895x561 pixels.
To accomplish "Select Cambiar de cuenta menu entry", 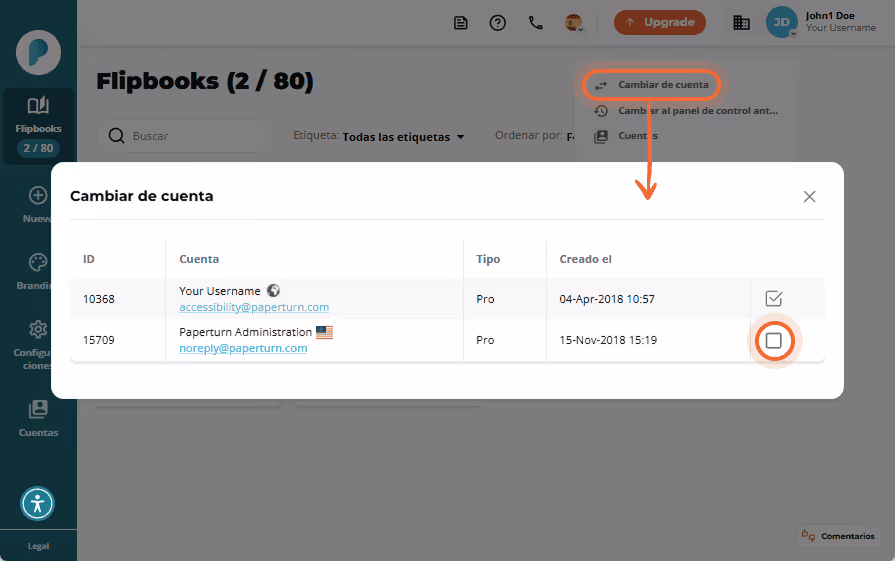I will (651, 85).
